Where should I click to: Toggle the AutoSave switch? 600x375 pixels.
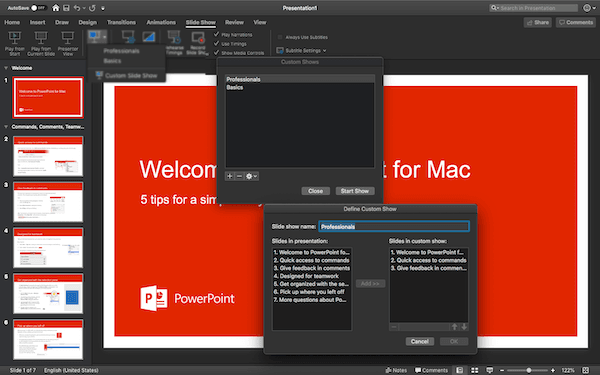click(38, 8)
